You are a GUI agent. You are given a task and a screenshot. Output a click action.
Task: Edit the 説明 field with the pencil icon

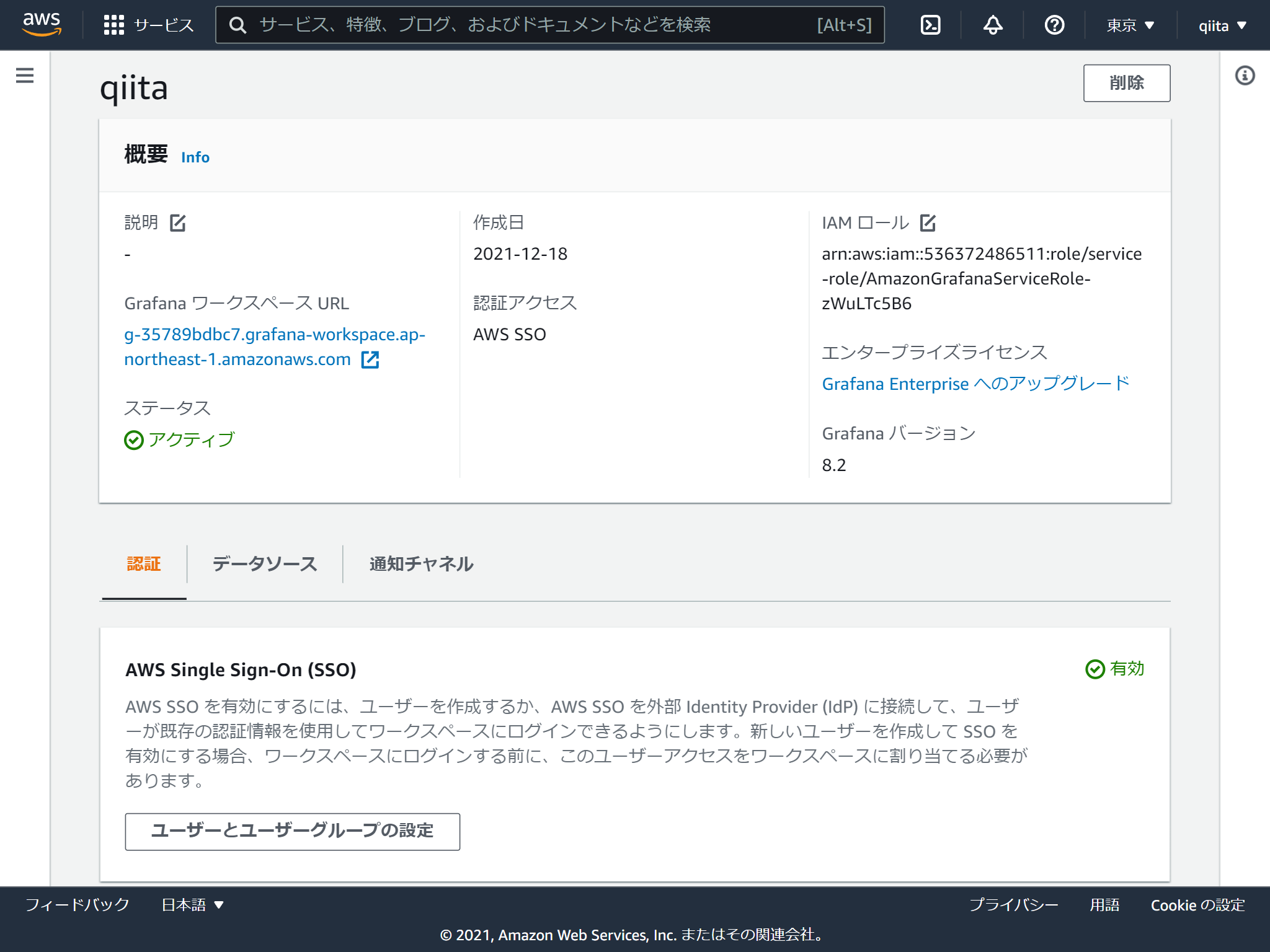click(178, 223)
